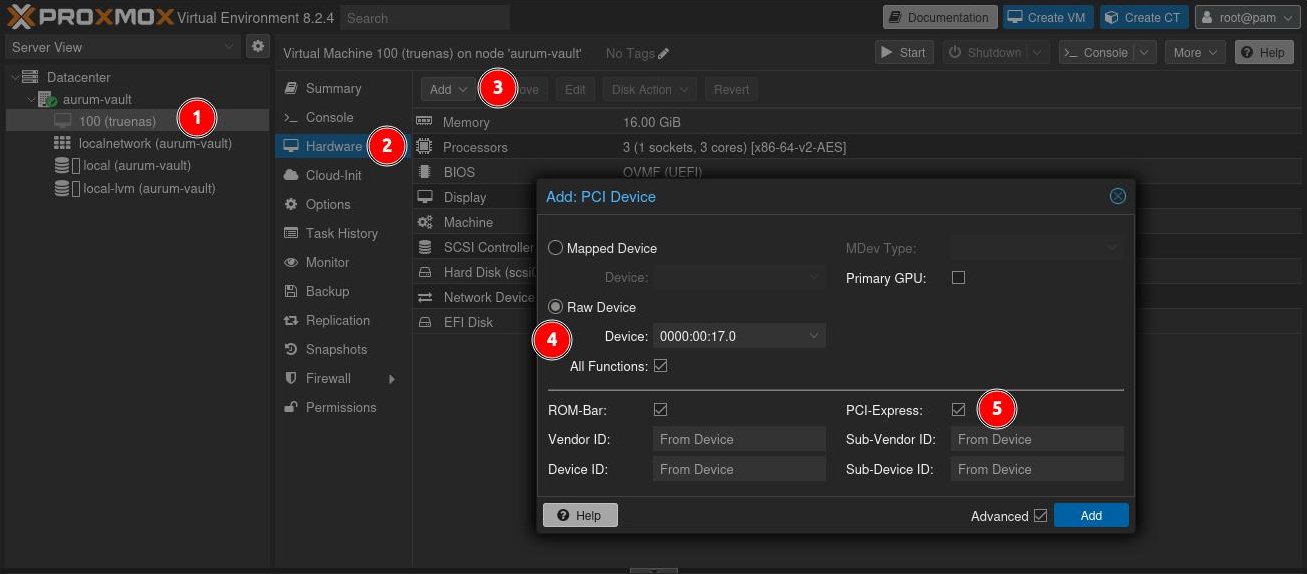Open the Summary tab
The height and width of the screenshot is (574, 1307).
pos(342,88)
